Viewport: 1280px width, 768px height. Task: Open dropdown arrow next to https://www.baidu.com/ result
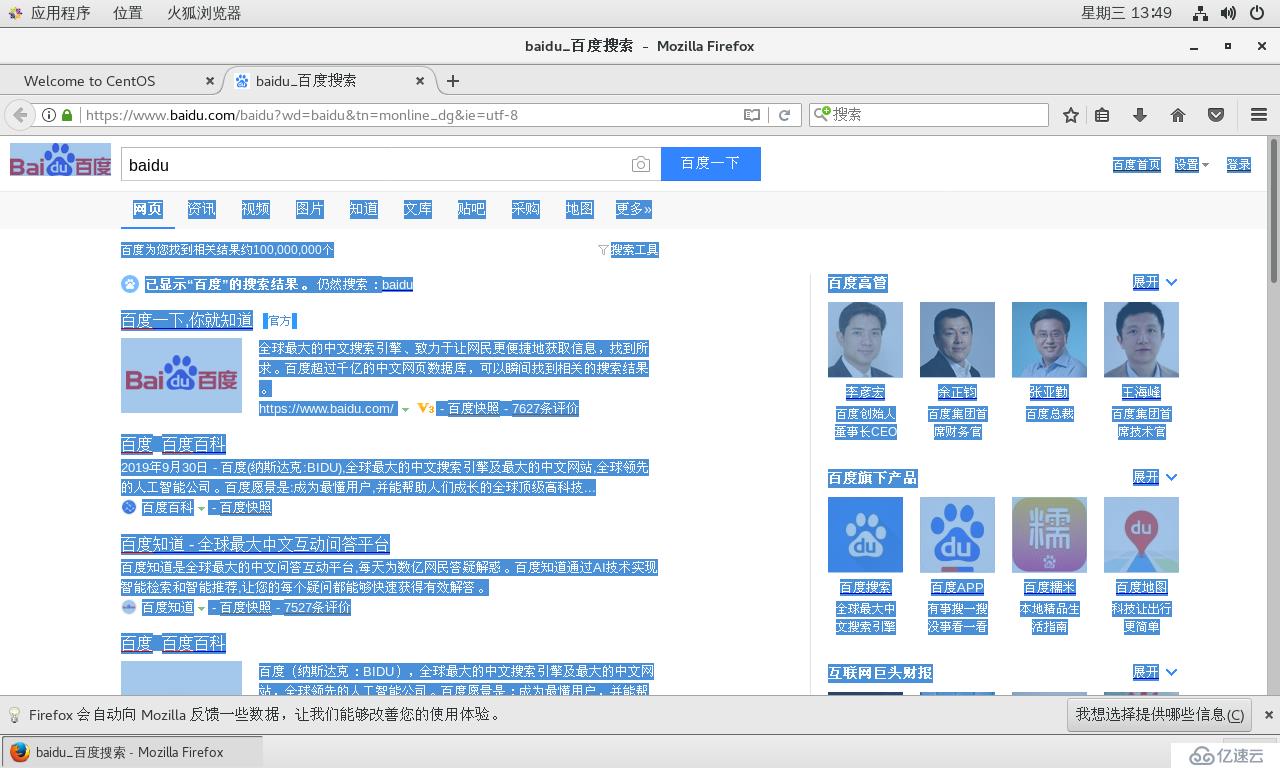click(x=405, y=409)
